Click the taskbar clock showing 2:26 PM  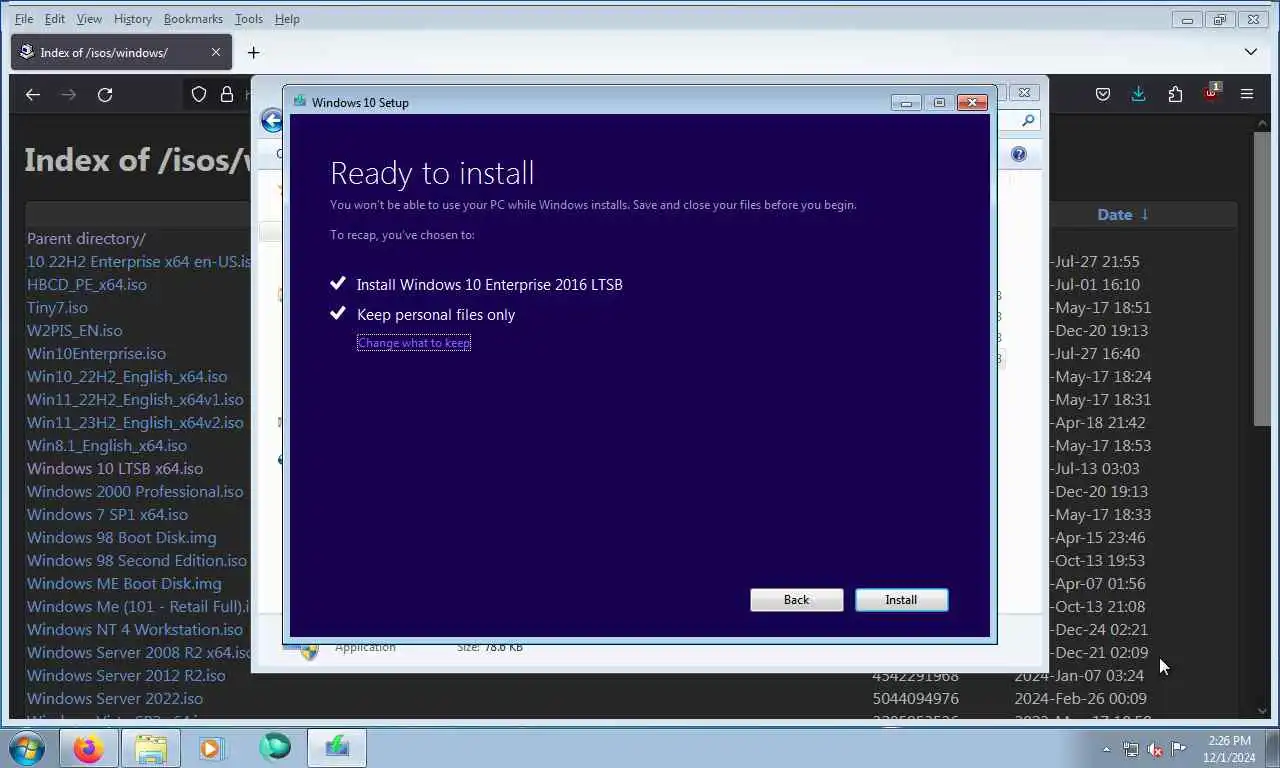(x=1229, y=749)
